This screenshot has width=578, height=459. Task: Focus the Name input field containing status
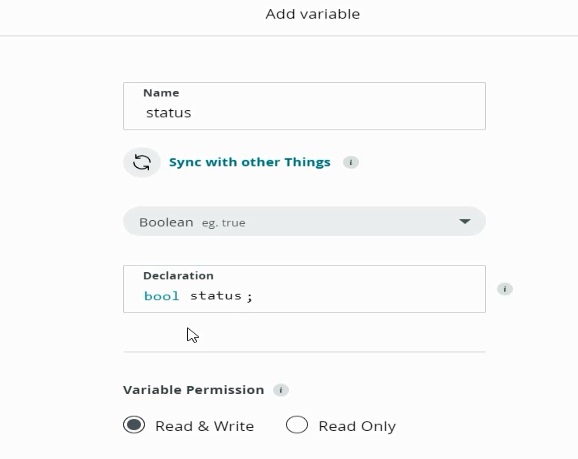tap(304, 106)
